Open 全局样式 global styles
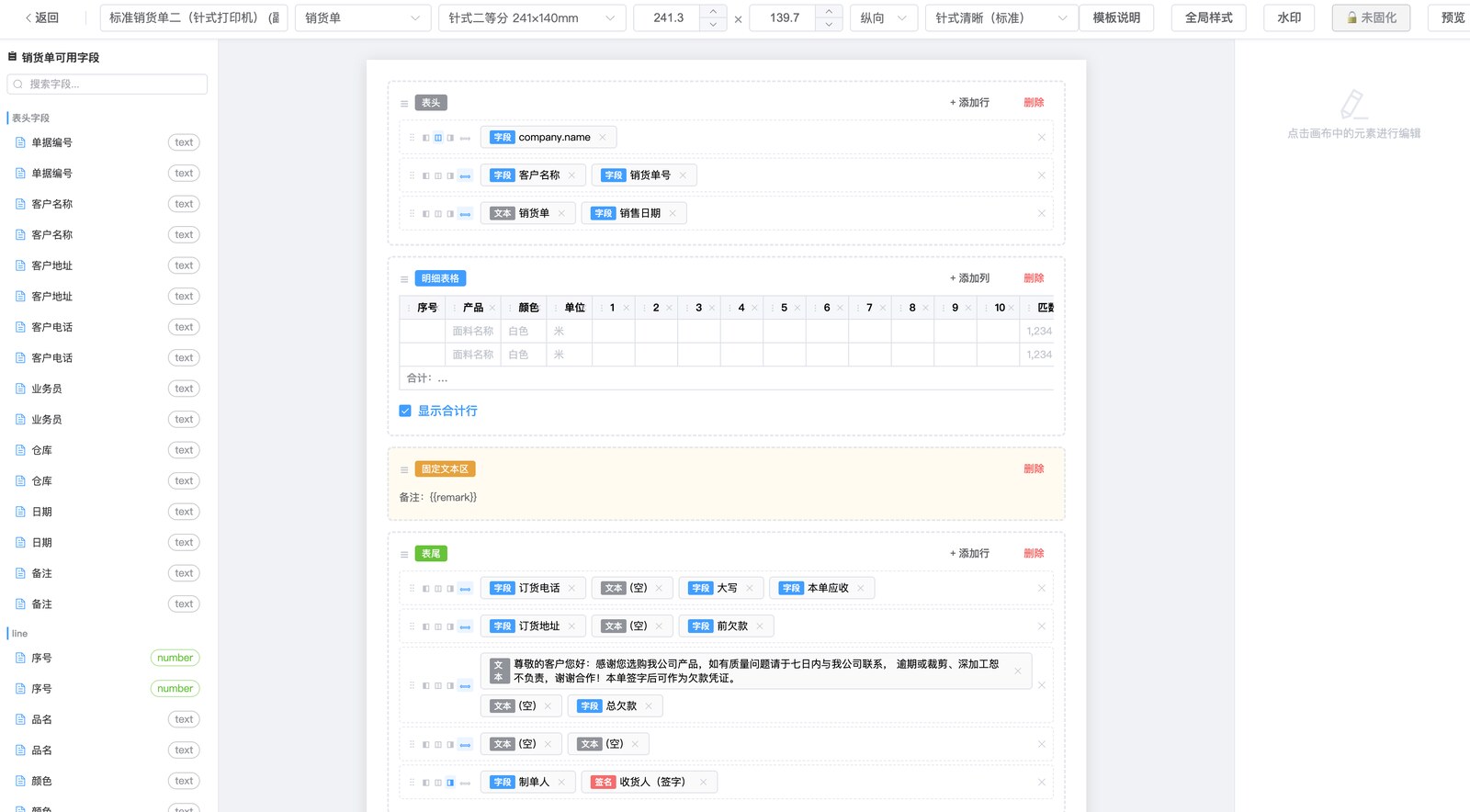This screenshot has height=812, width=1470. (1209, 17)
